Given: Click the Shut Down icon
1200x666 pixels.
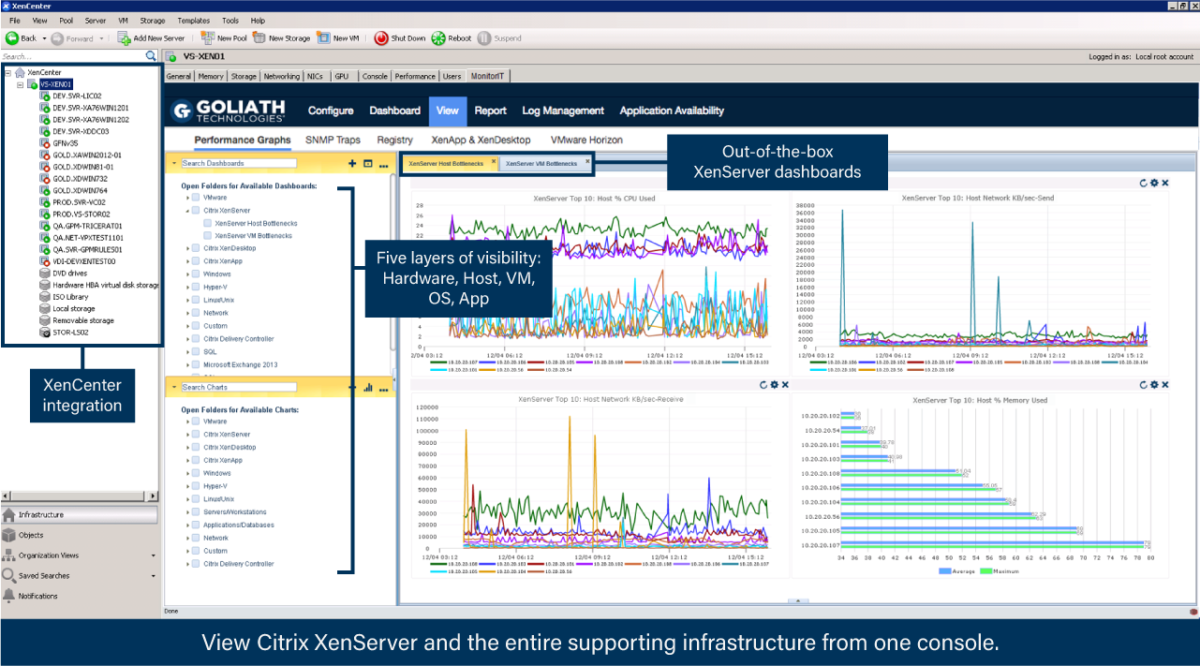Looking at the screenshot, I should click(x=380, y=38).
